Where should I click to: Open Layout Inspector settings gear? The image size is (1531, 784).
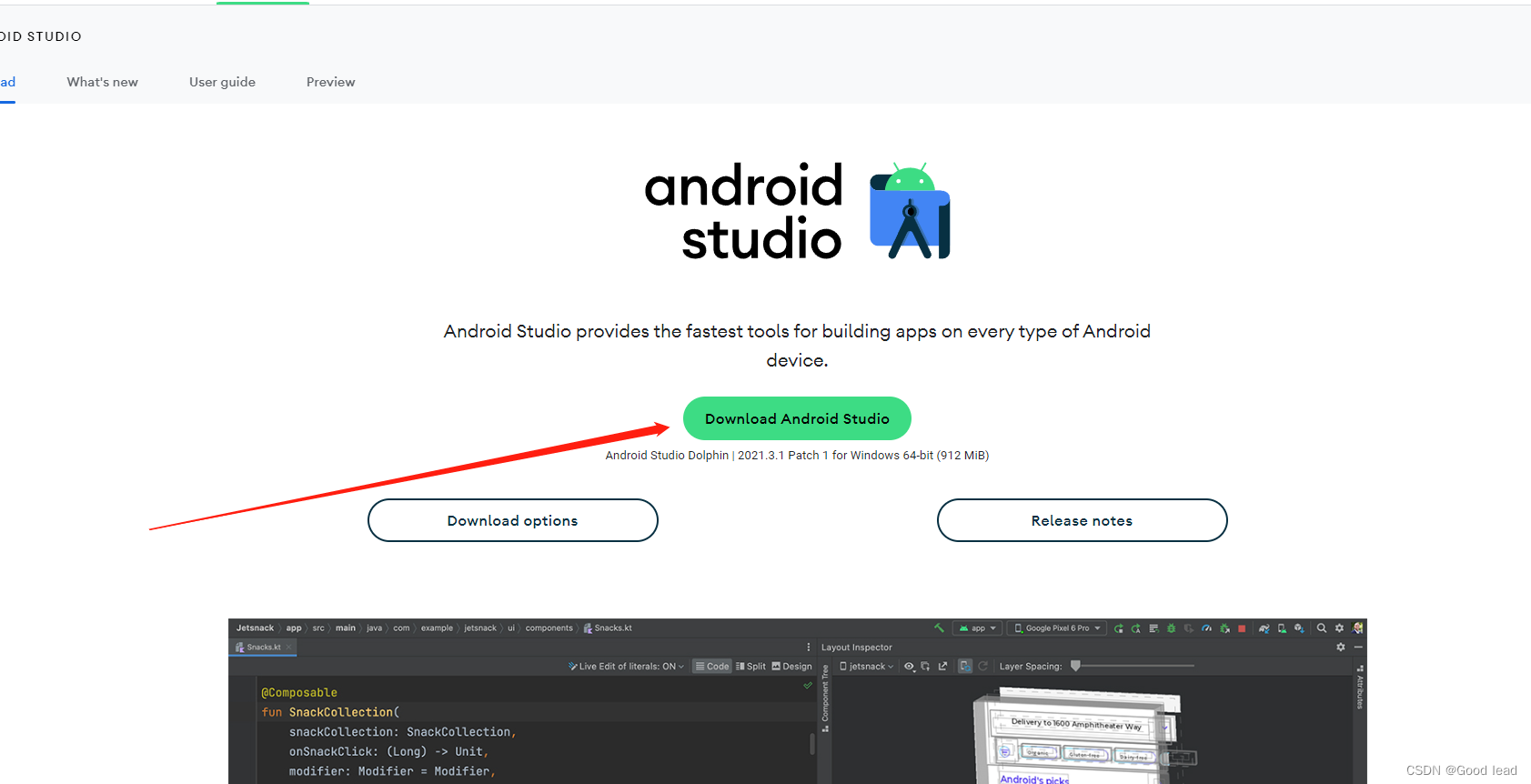pos(1340,647)
